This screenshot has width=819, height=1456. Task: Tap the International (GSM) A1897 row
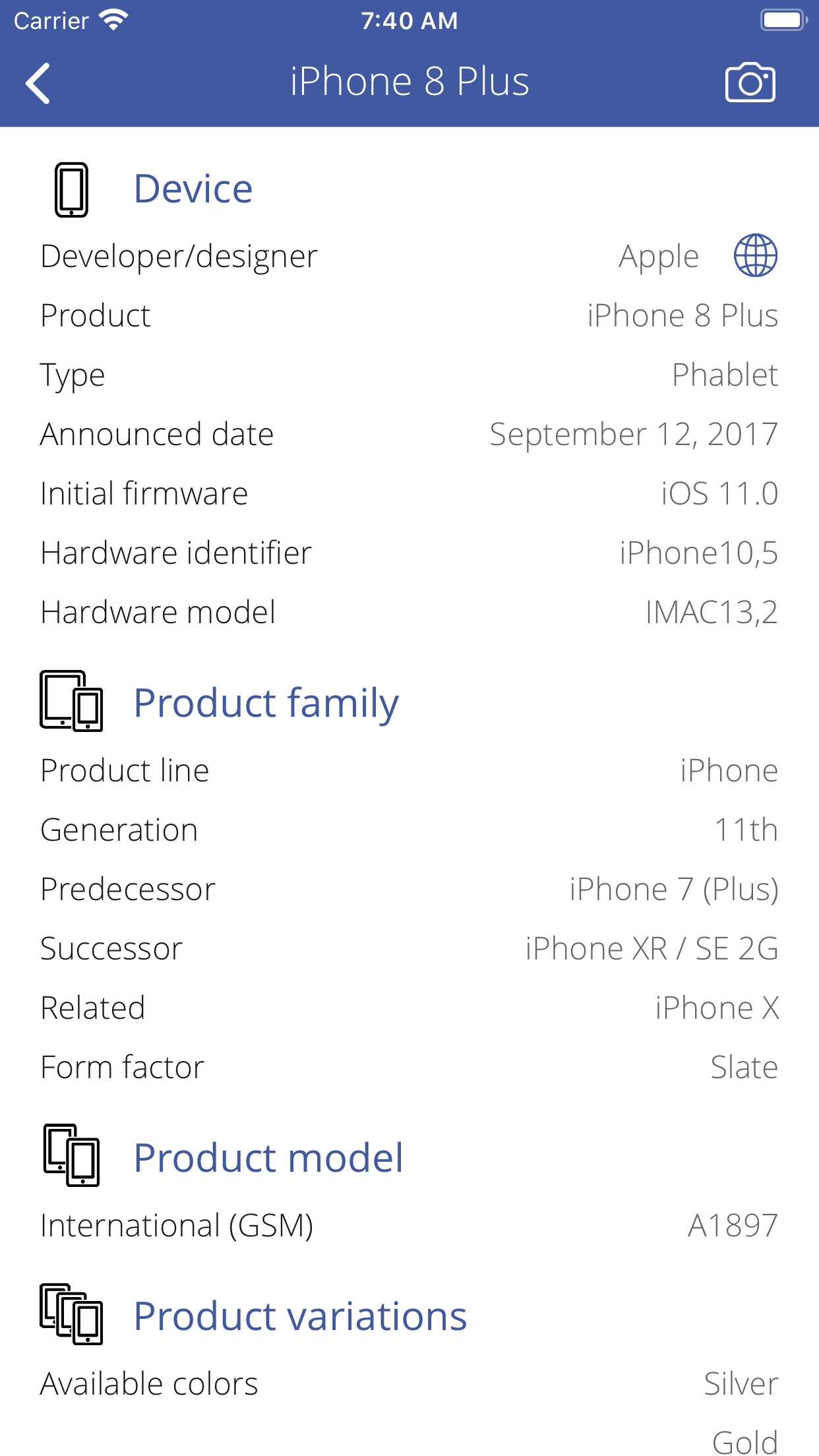coord(409,1226)
